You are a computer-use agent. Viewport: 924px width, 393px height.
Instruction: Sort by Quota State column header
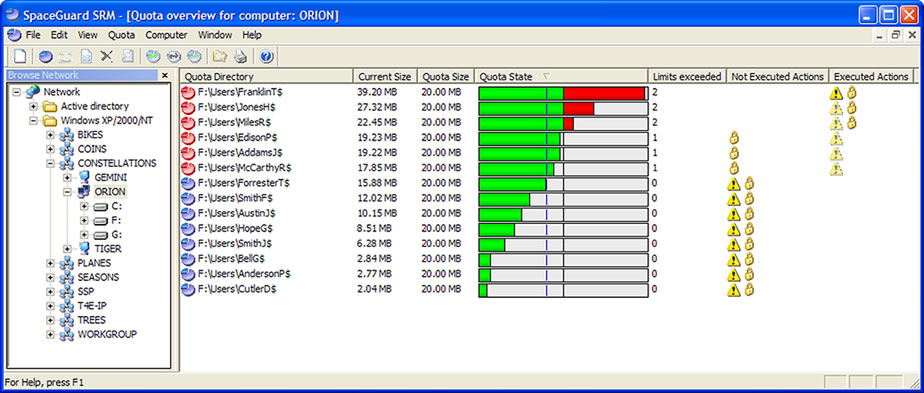561,77
